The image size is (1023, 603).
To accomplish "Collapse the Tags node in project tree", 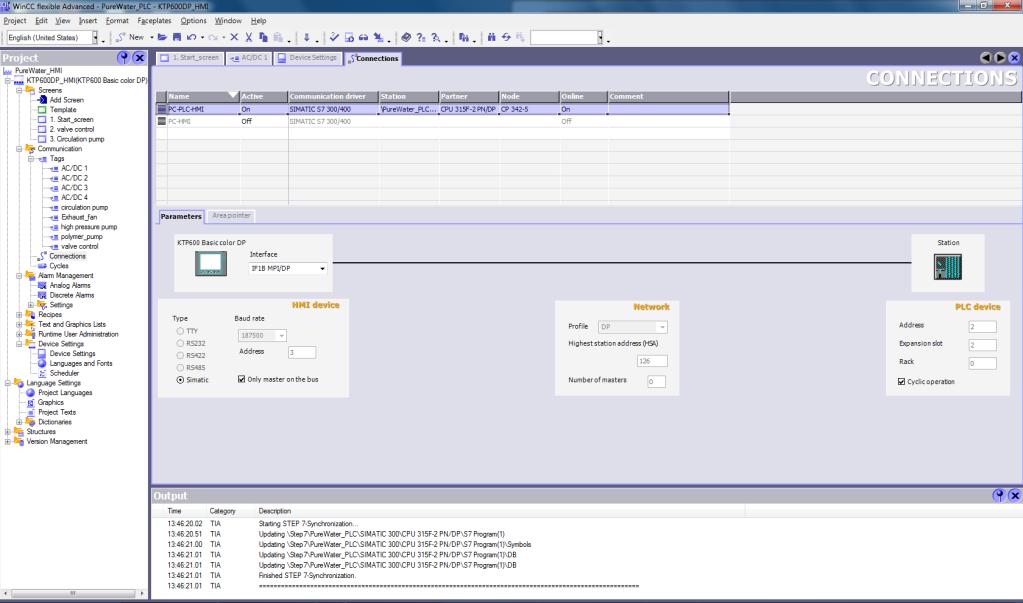I will pos(31,159).
